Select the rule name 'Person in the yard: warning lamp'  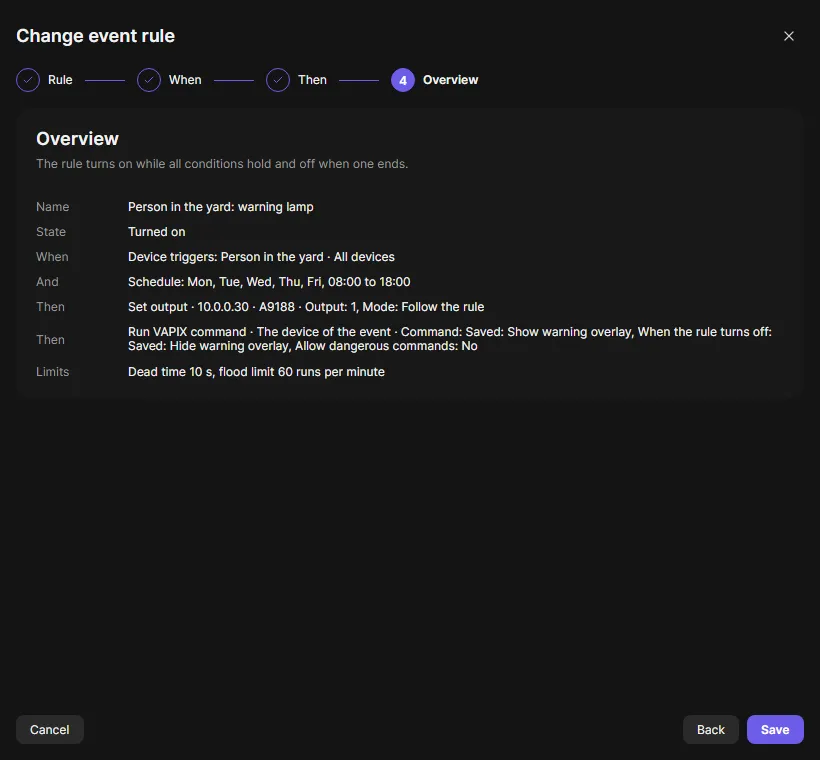coord(221,207)
